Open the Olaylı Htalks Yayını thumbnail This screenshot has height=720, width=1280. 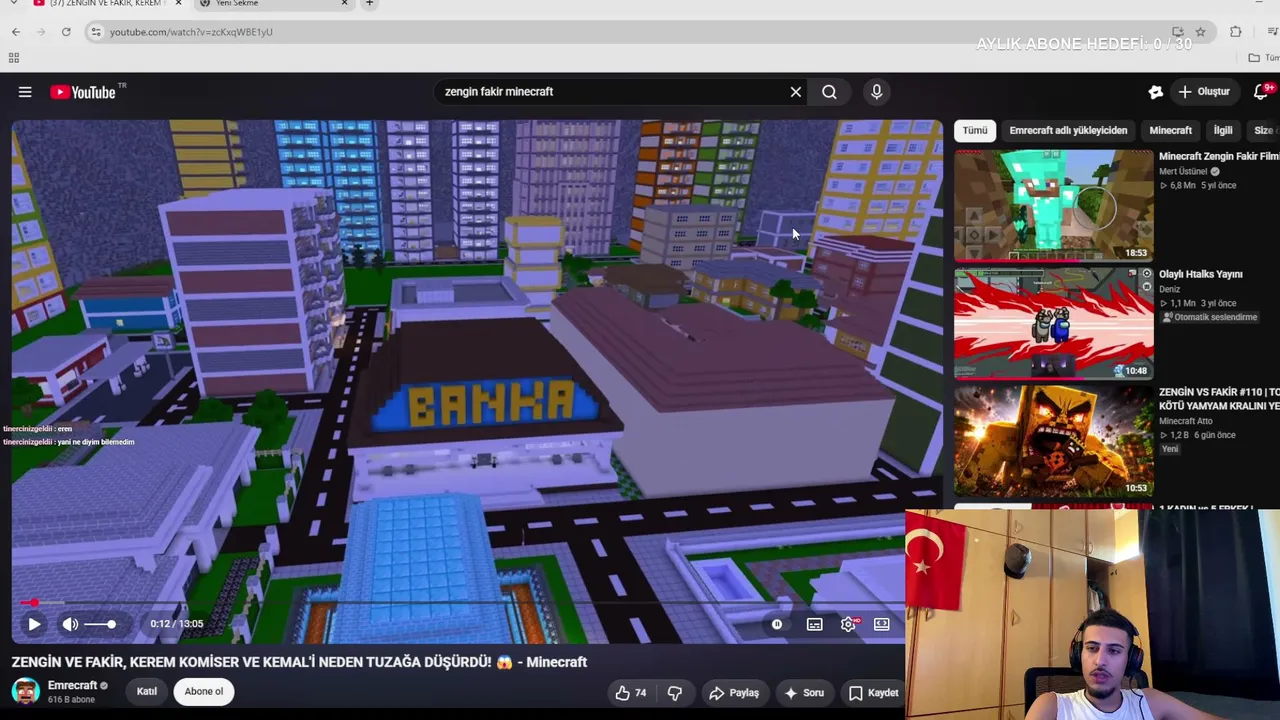[1054, 323]
